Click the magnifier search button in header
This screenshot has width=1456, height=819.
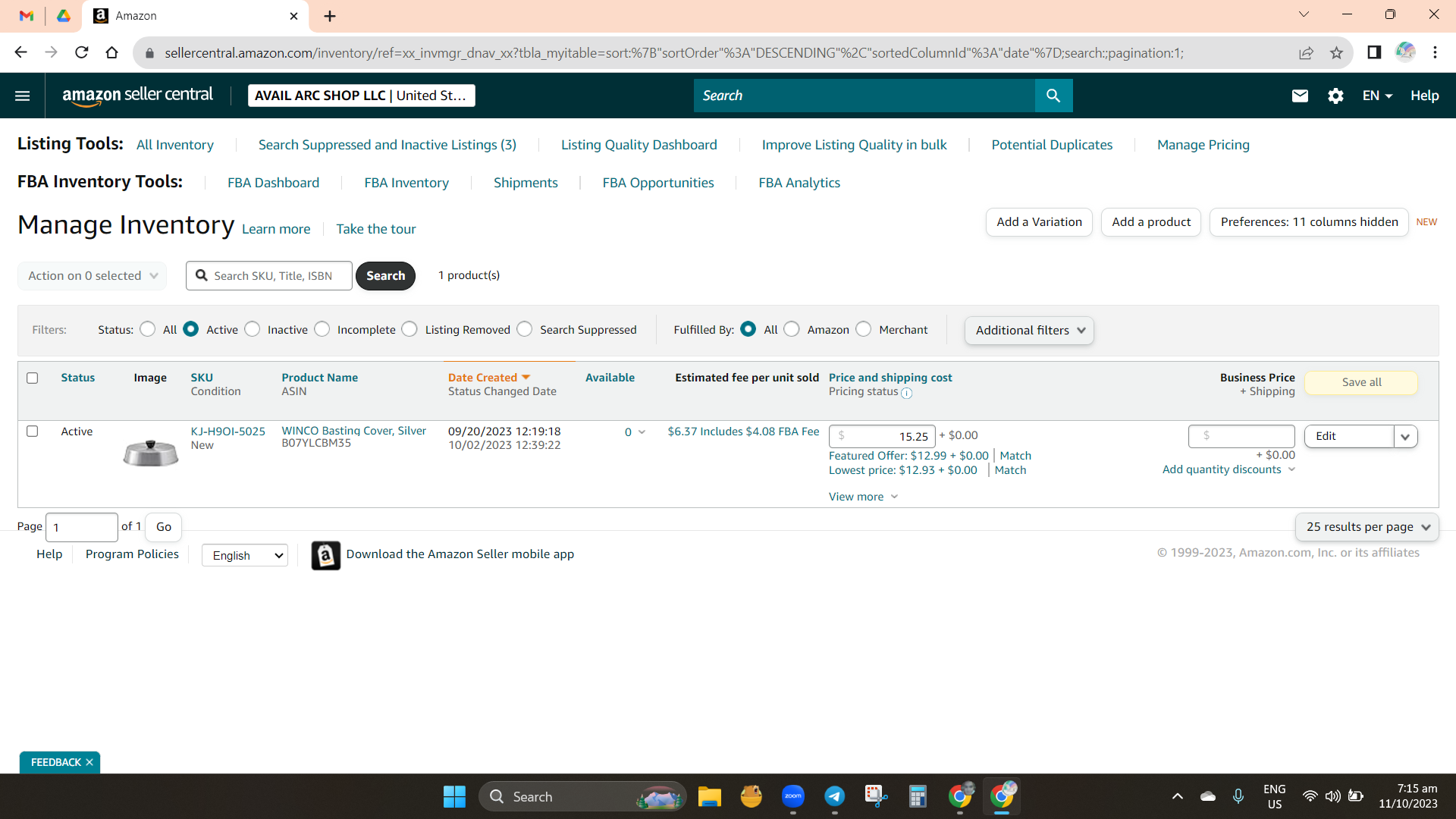1053,96
